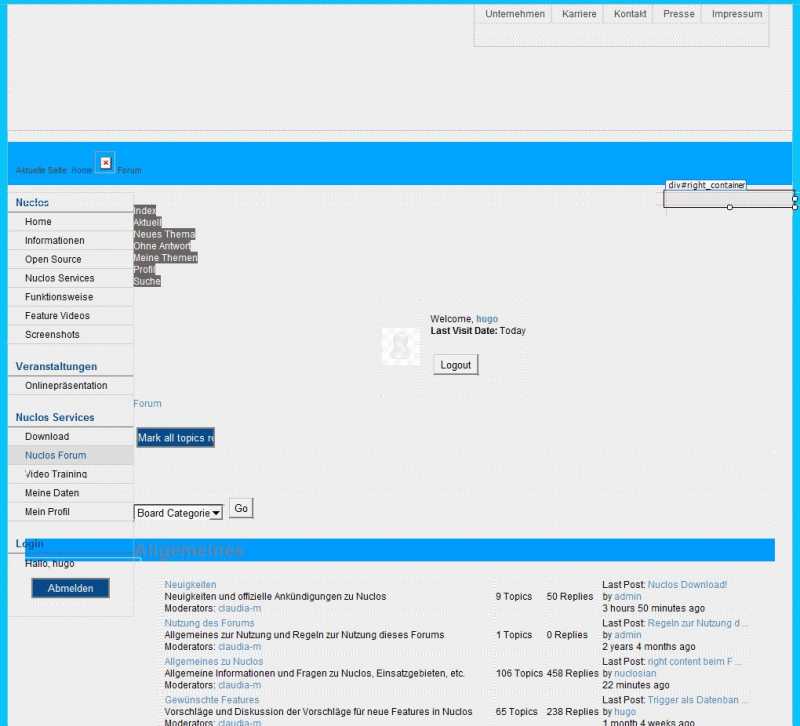Open the Board Categories dropdown

[178, 513]
